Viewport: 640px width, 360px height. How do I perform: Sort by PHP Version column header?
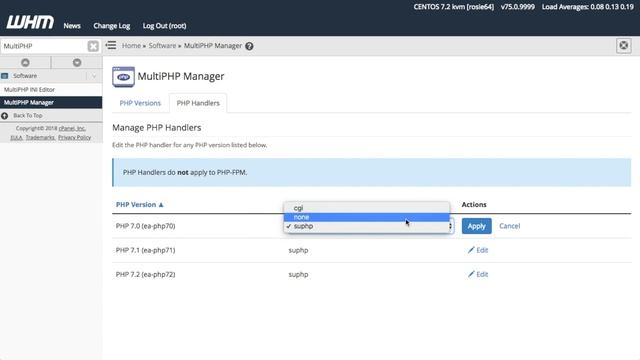[x=136, y=204]
